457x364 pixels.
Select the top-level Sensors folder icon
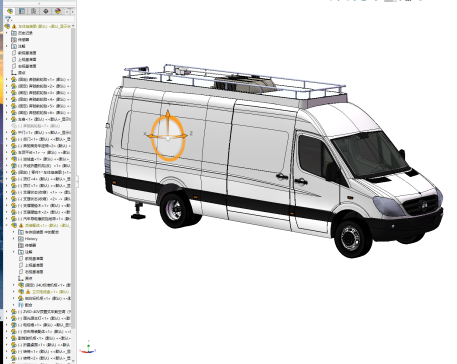[x=14, y=40]
